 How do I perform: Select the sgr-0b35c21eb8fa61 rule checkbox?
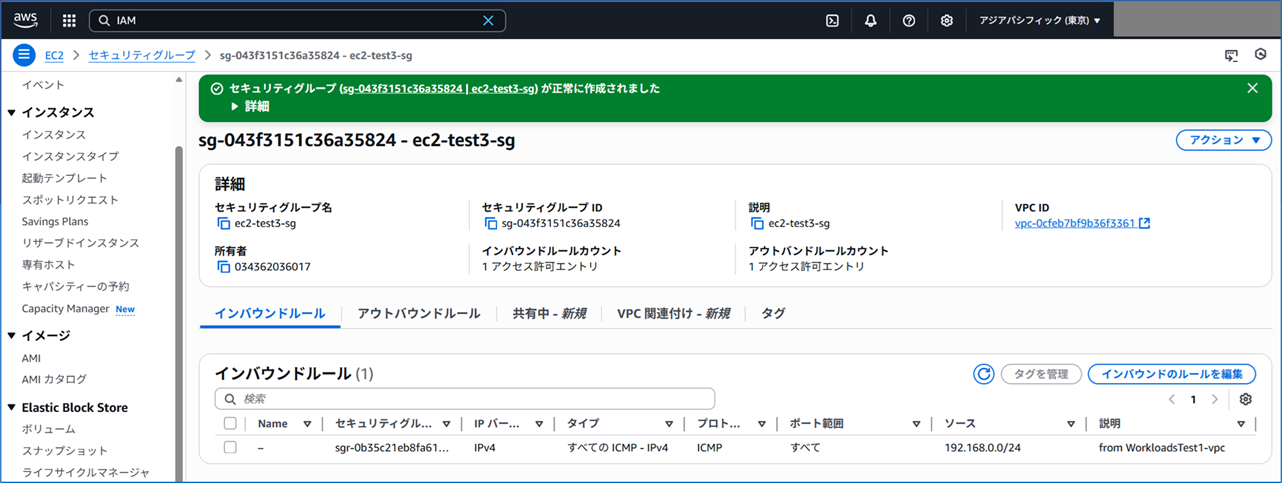point(230,447)
